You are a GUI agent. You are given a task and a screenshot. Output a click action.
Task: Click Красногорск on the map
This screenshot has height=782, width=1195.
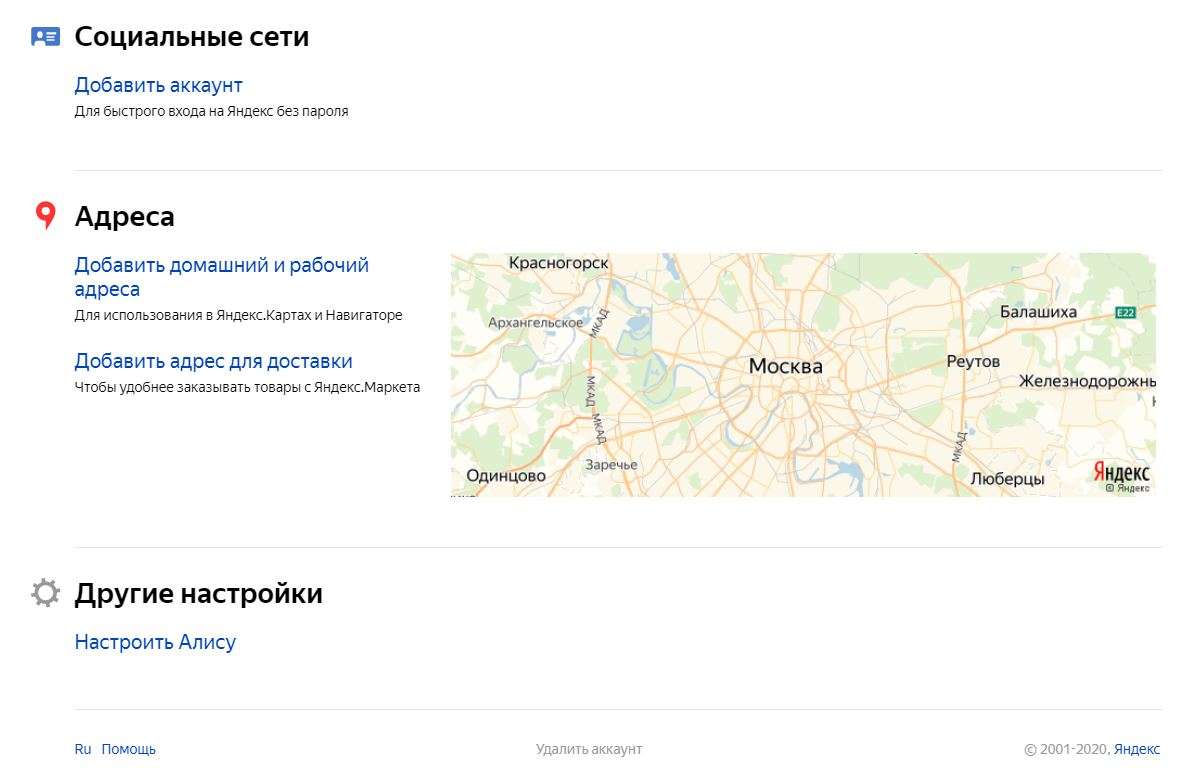[558, 263]
